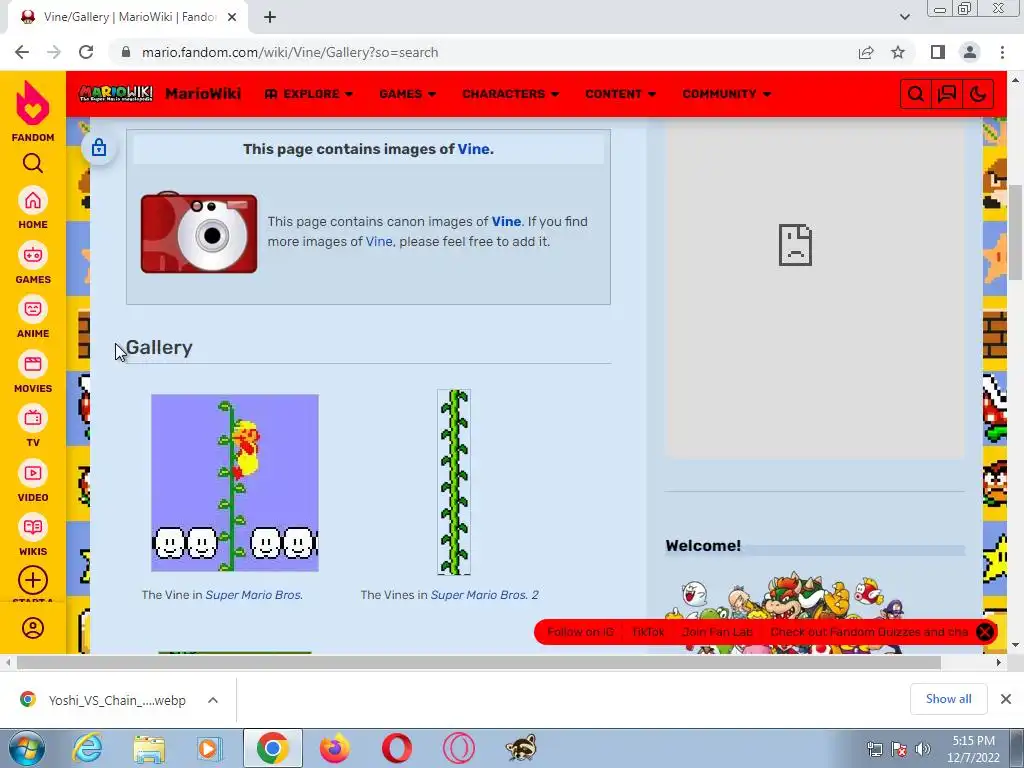This screenshot has height=768, width=1024.
Task: Click the horizontal scrollbar thumb
Action: point(479,663)
